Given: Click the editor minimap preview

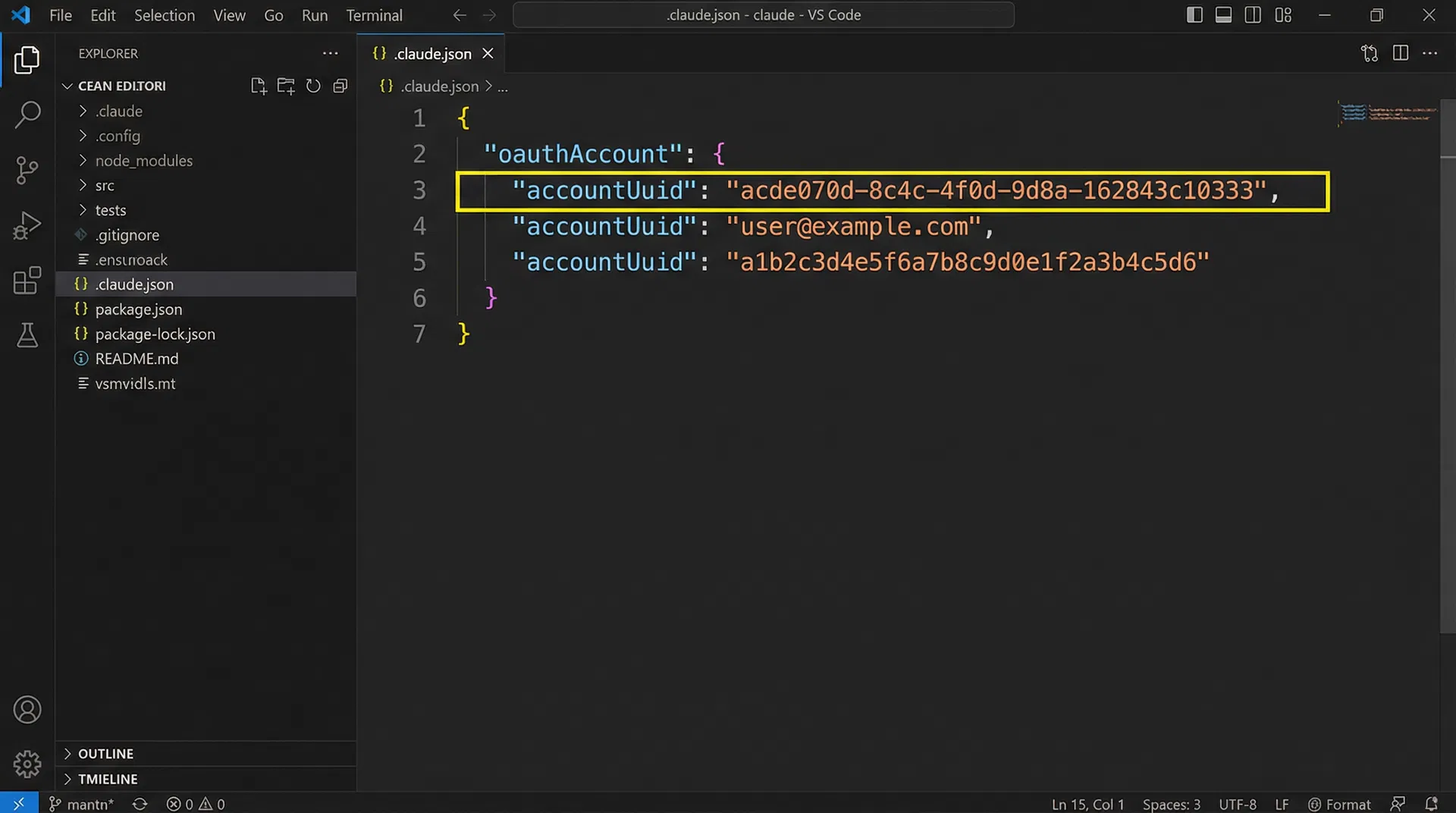Looking at the screenshot, I should click(1387, 114).
